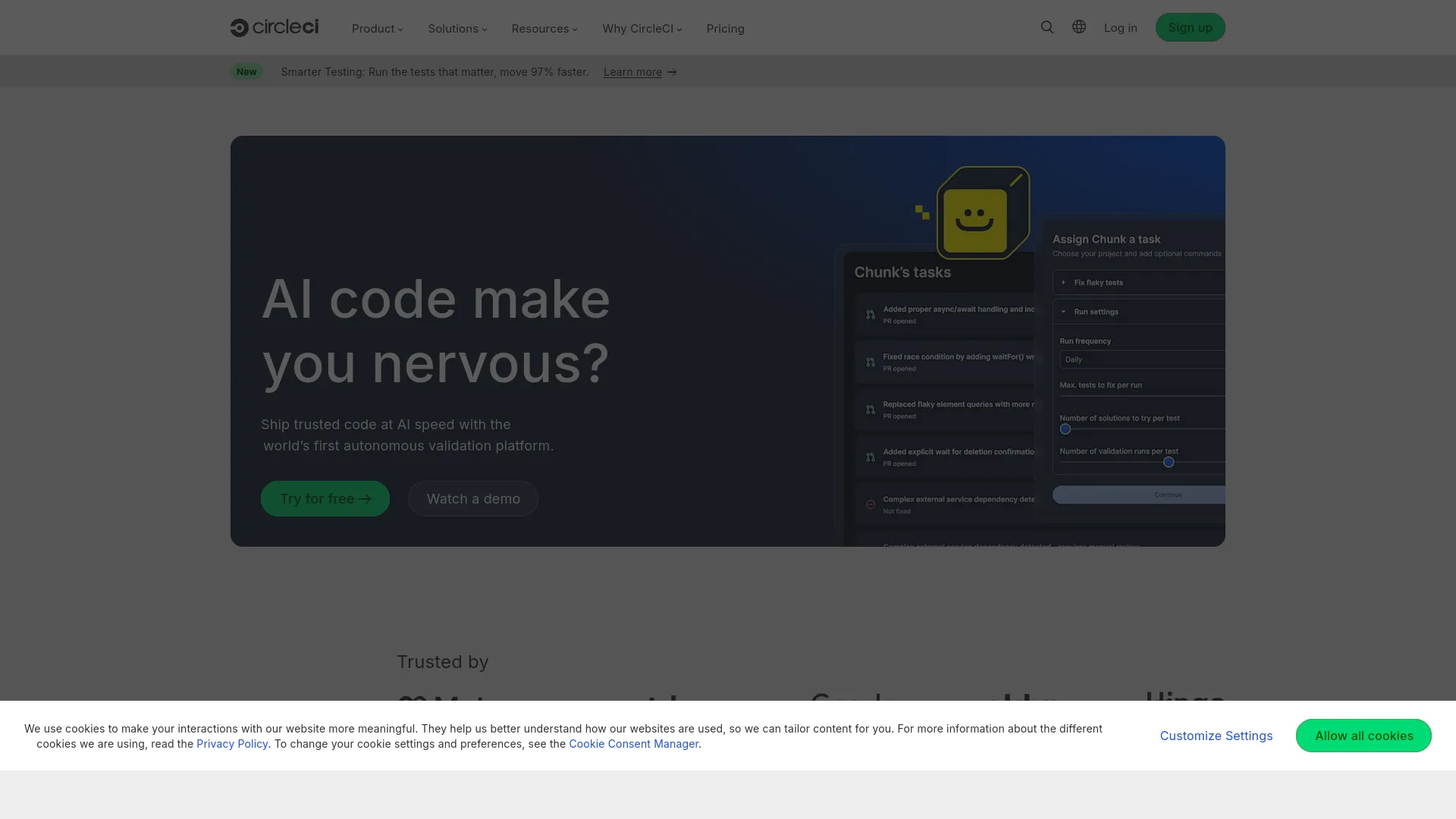Click the pull request icon beside 'Fixed race condition'

[x=871, y=362]
